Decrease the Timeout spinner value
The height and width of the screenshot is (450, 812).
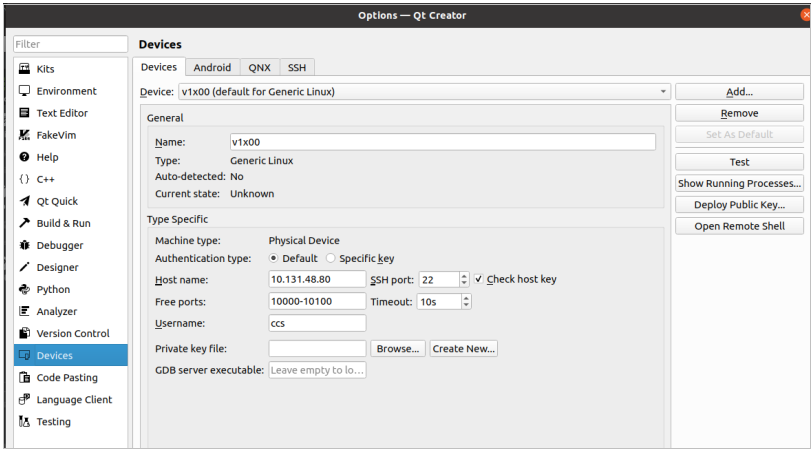[x=466, y=305]
